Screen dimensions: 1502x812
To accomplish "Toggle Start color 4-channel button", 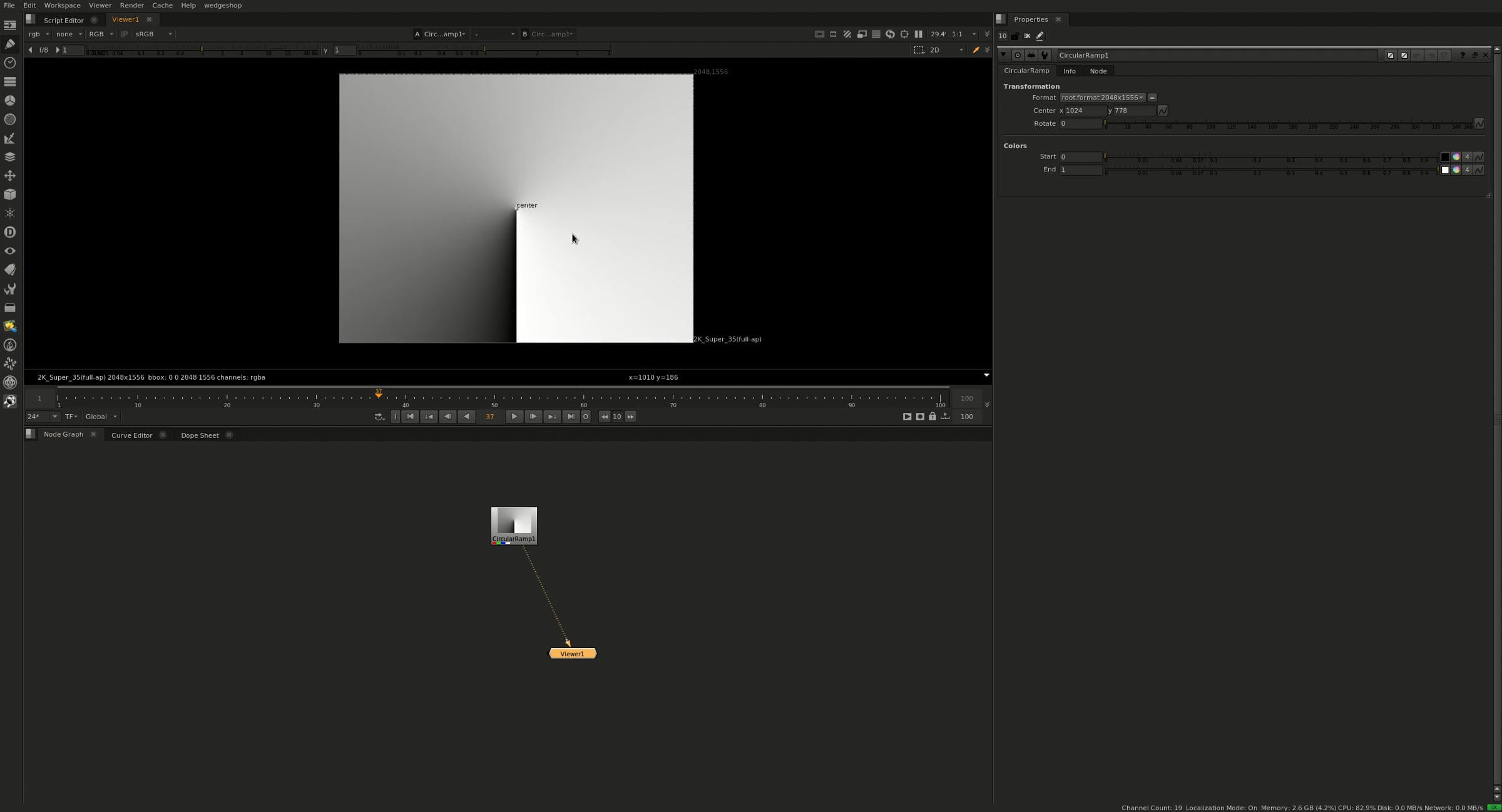I will 1467,157.
